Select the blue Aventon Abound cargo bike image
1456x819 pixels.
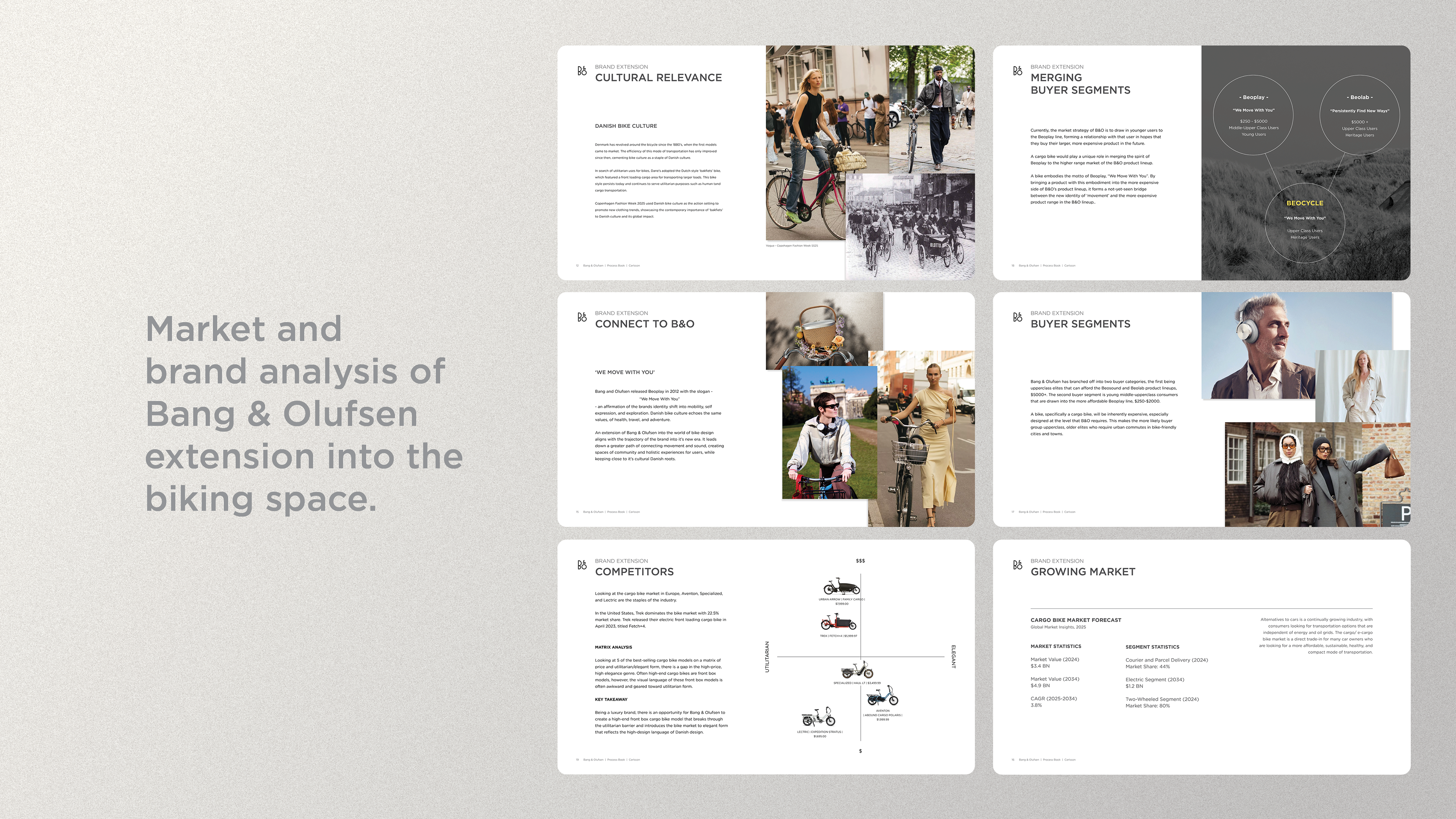882,696
